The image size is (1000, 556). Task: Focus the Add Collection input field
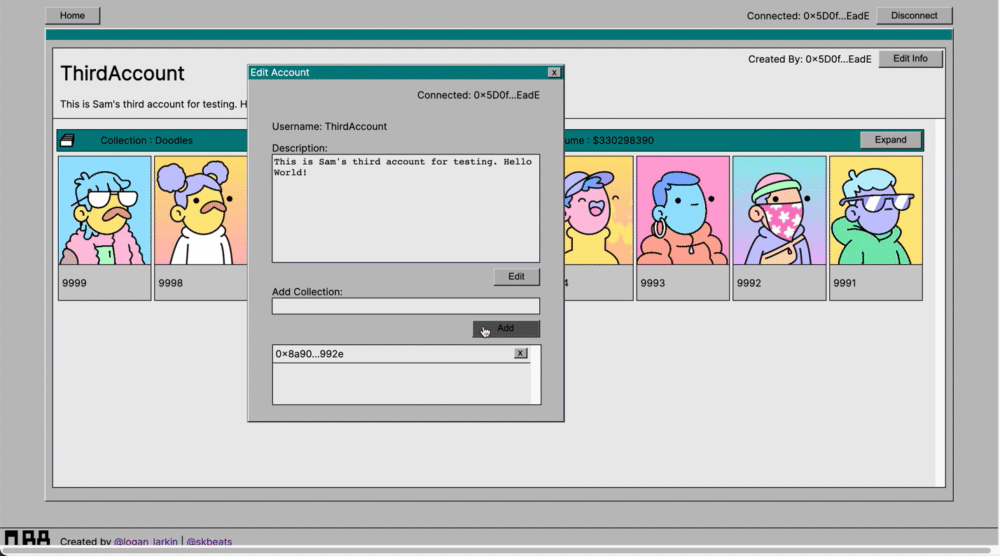pos(406,306)
